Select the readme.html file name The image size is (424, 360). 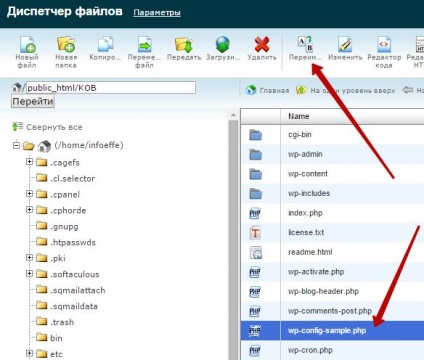(310, 252)
